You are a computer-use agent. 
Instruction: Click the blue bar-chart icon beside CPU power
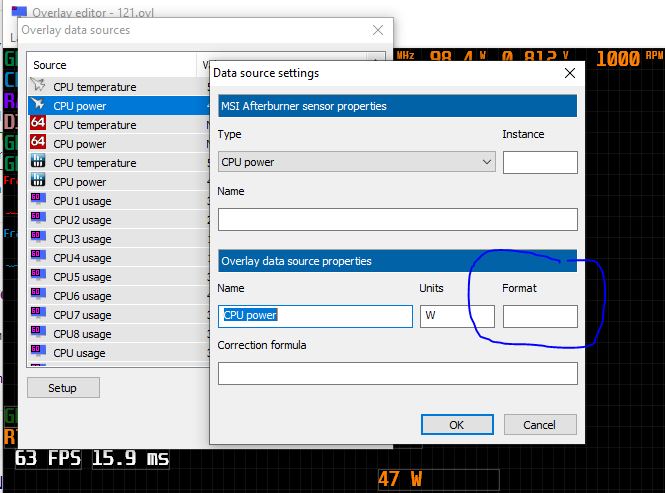point(38,180)
